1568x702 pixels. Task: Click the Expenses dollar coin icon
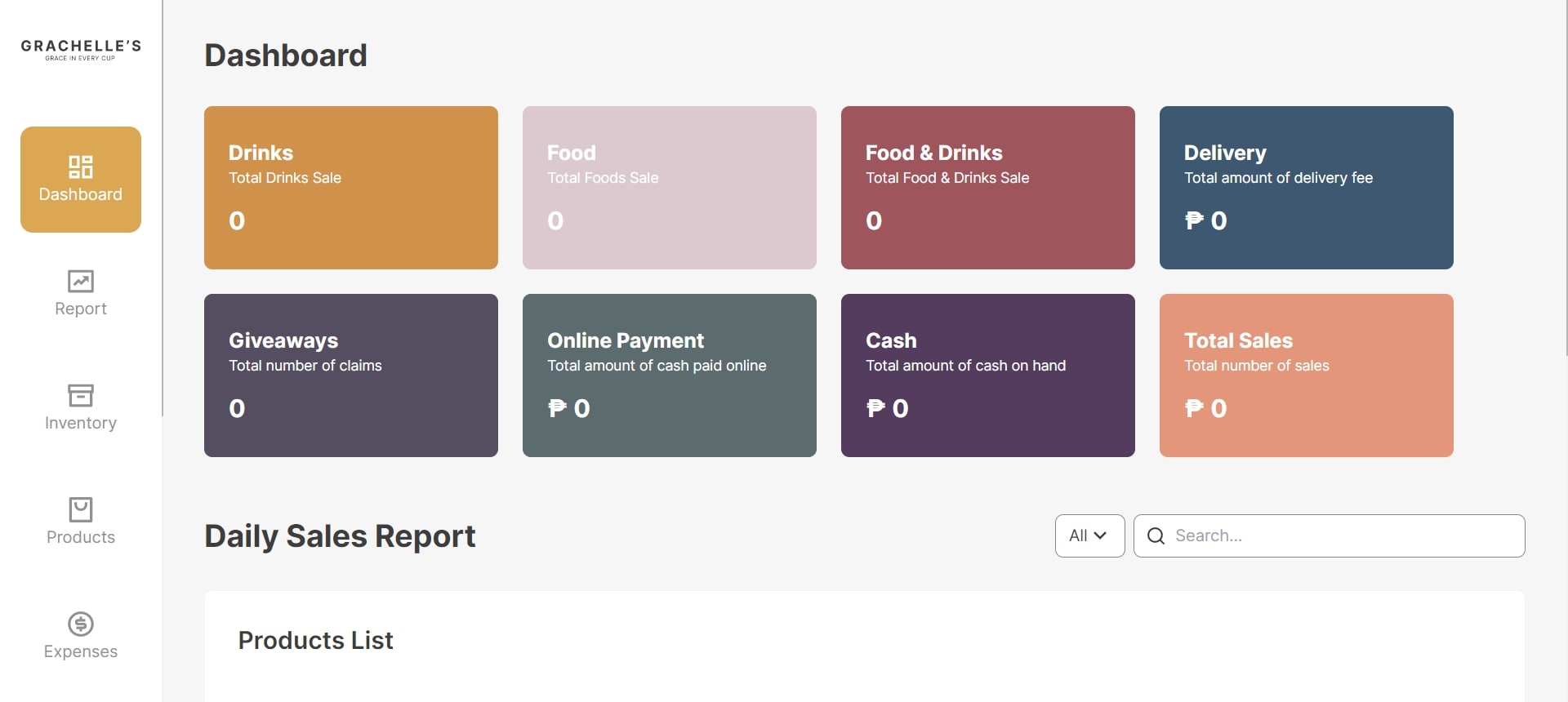tap(81, 624)
